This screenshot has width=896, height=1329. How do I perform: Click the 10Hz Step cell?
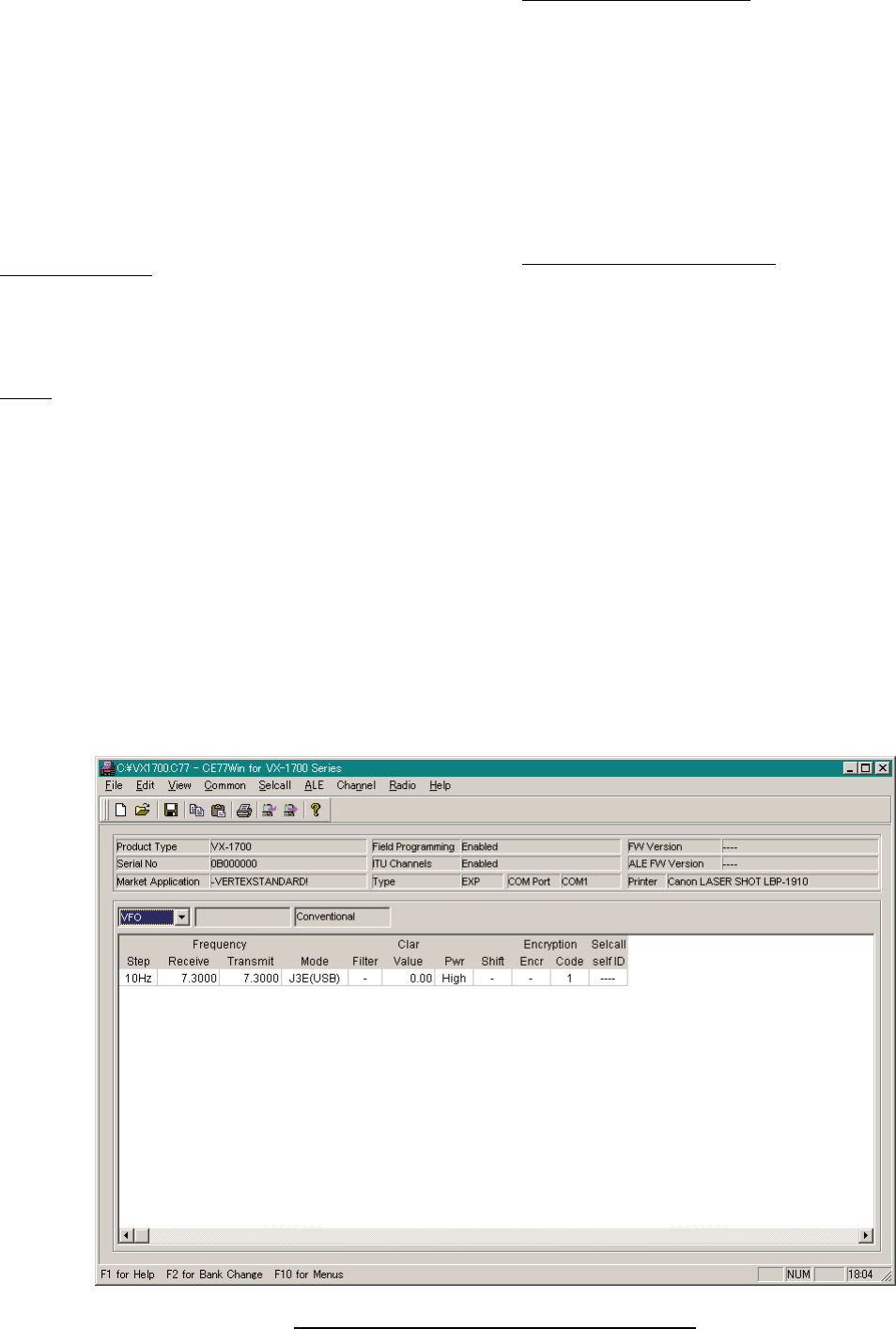[138, 978]
